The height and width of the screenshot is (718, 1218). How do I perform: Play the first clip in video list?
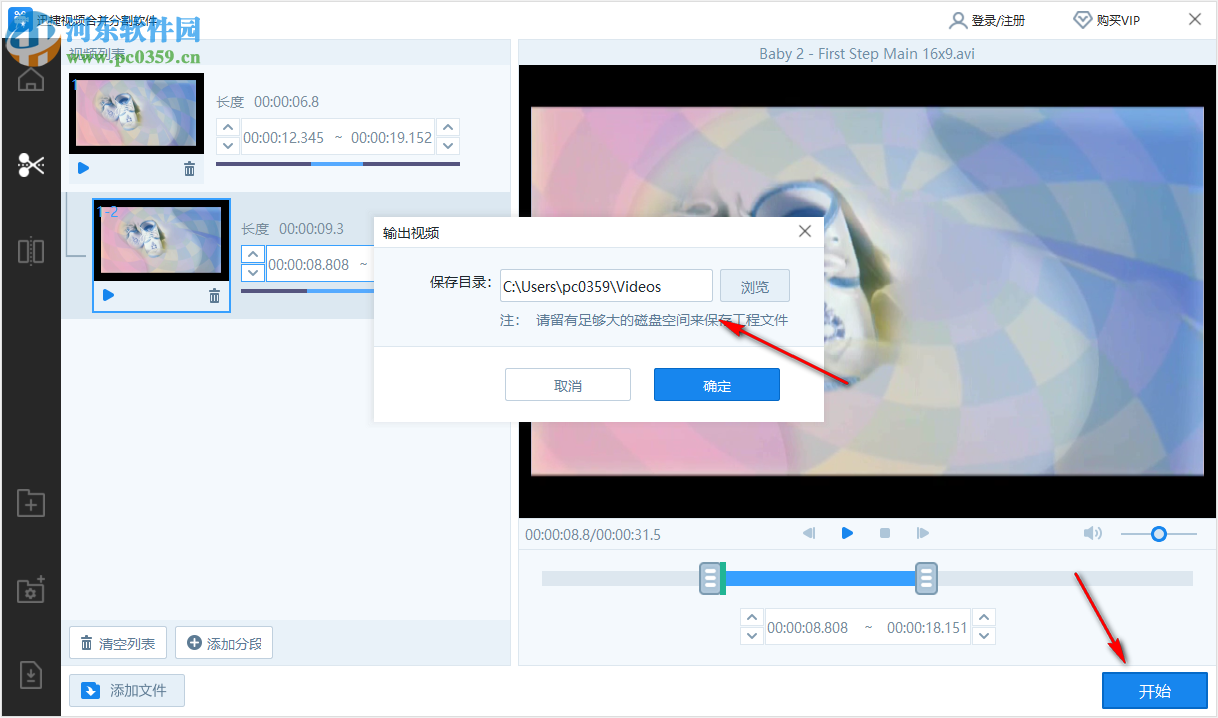[x=83, y=168]
